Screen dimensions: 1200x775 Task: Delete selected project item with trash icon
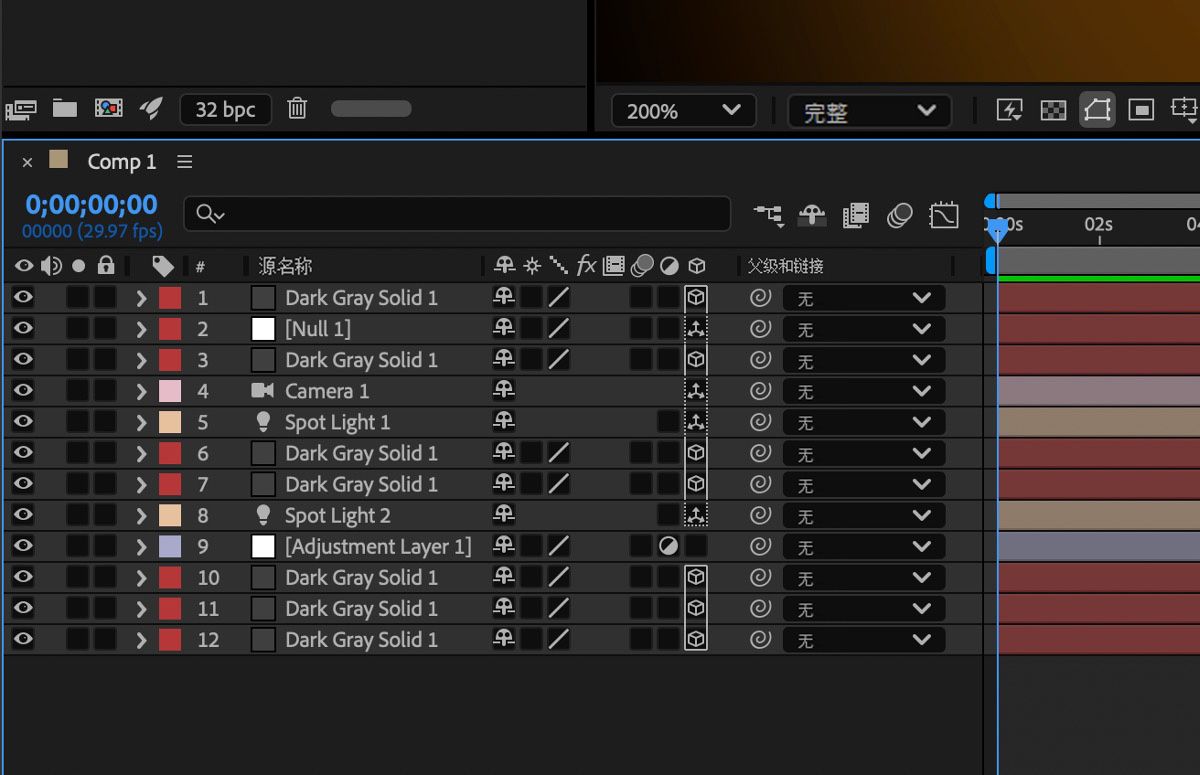coord(297,108)
